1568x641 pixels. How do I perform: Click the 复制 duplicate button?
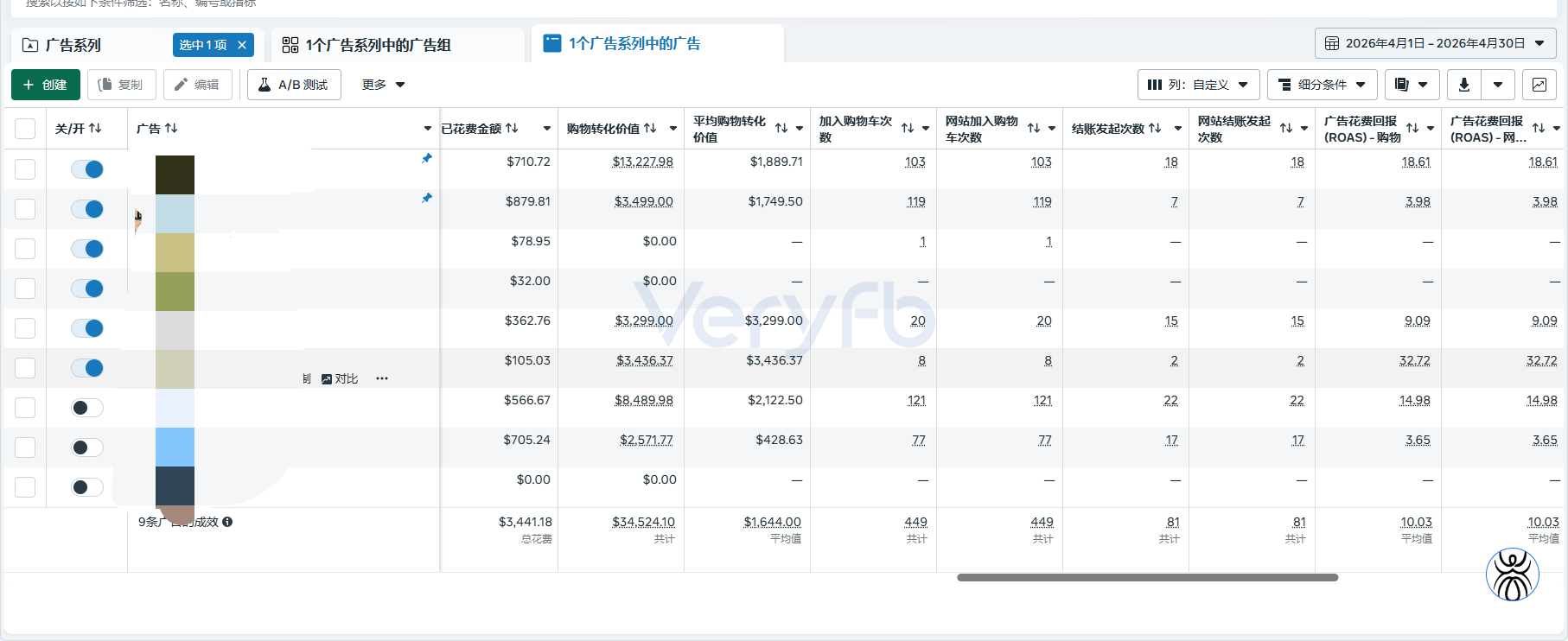[x=121, y=85]
